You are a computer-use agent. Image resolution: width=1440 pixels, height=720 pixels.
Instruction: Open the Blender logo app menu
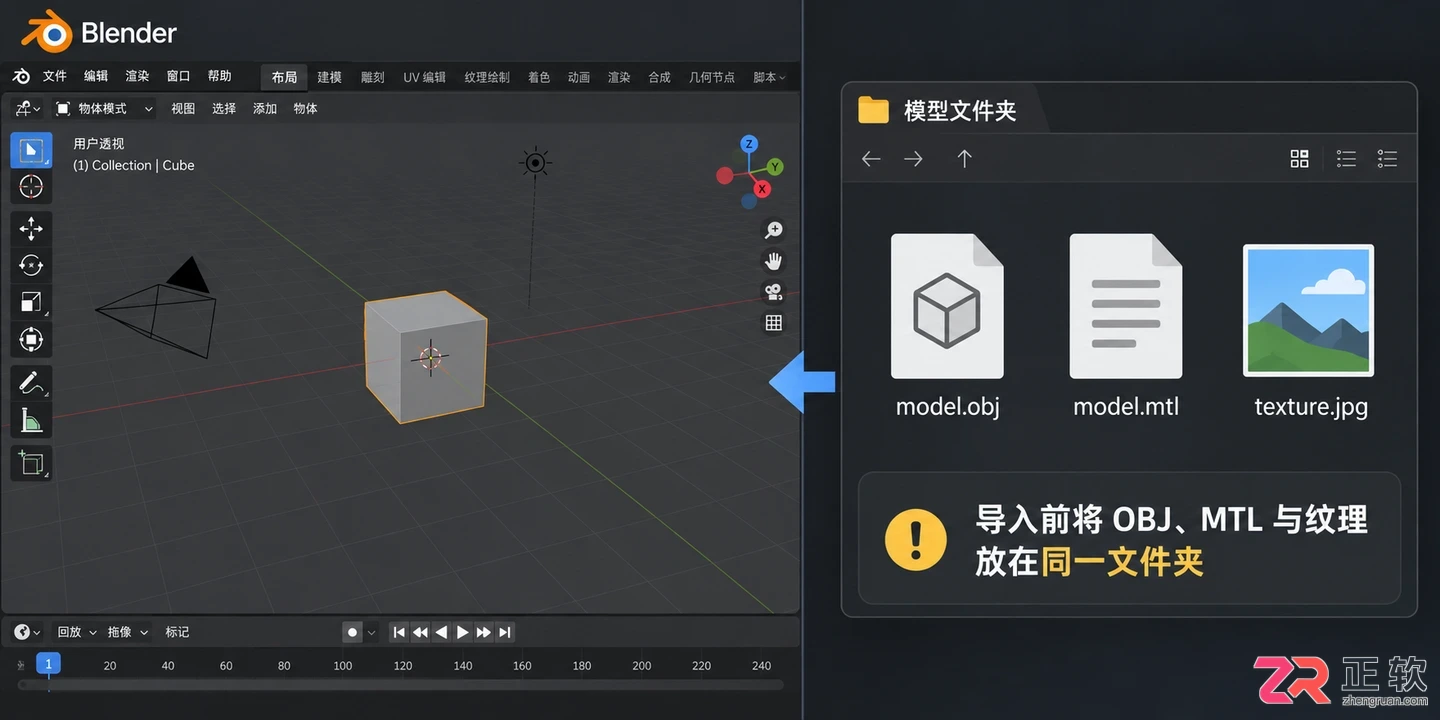pos(21,77)
